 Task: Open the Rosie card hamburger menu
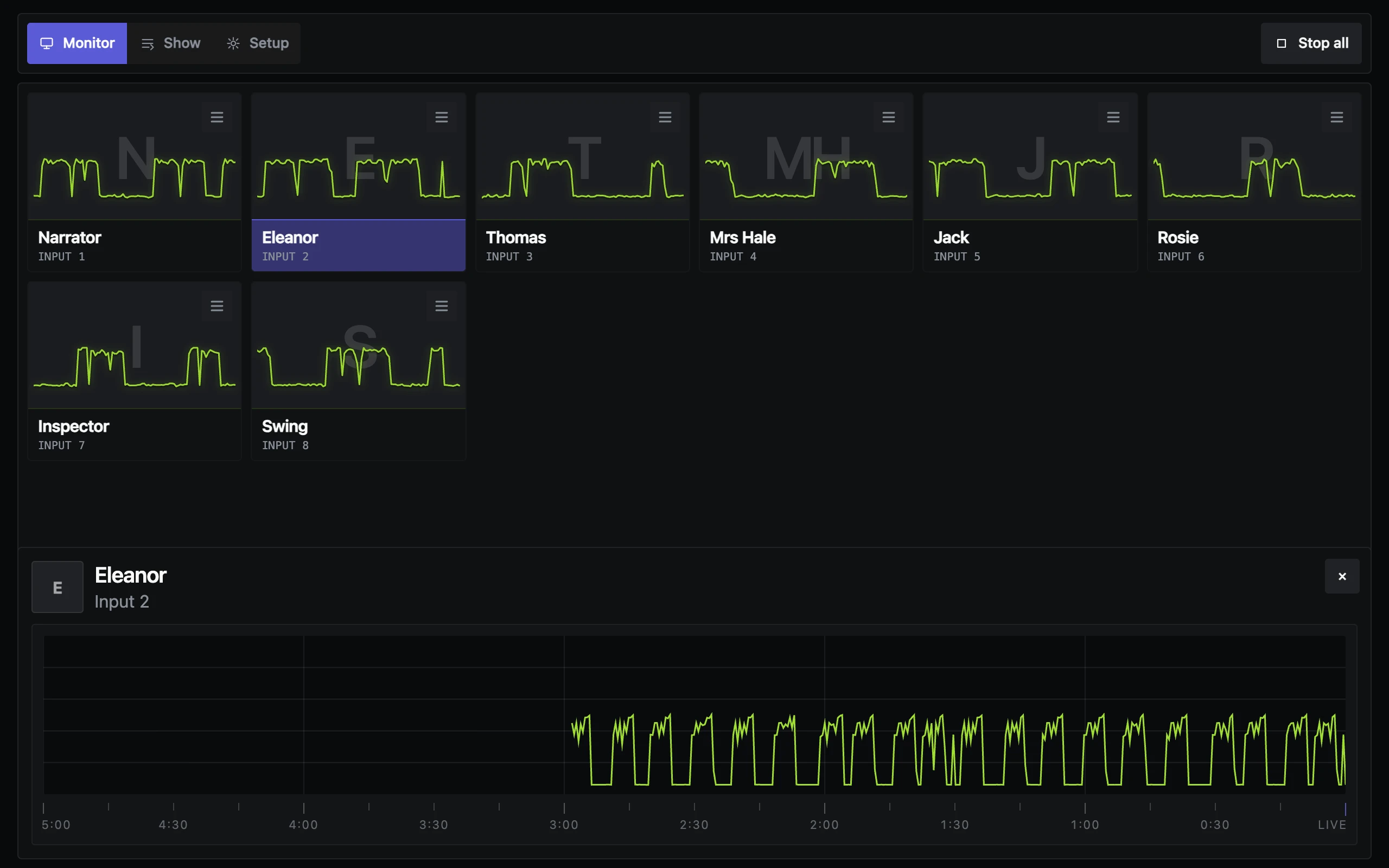[1337, 117]
